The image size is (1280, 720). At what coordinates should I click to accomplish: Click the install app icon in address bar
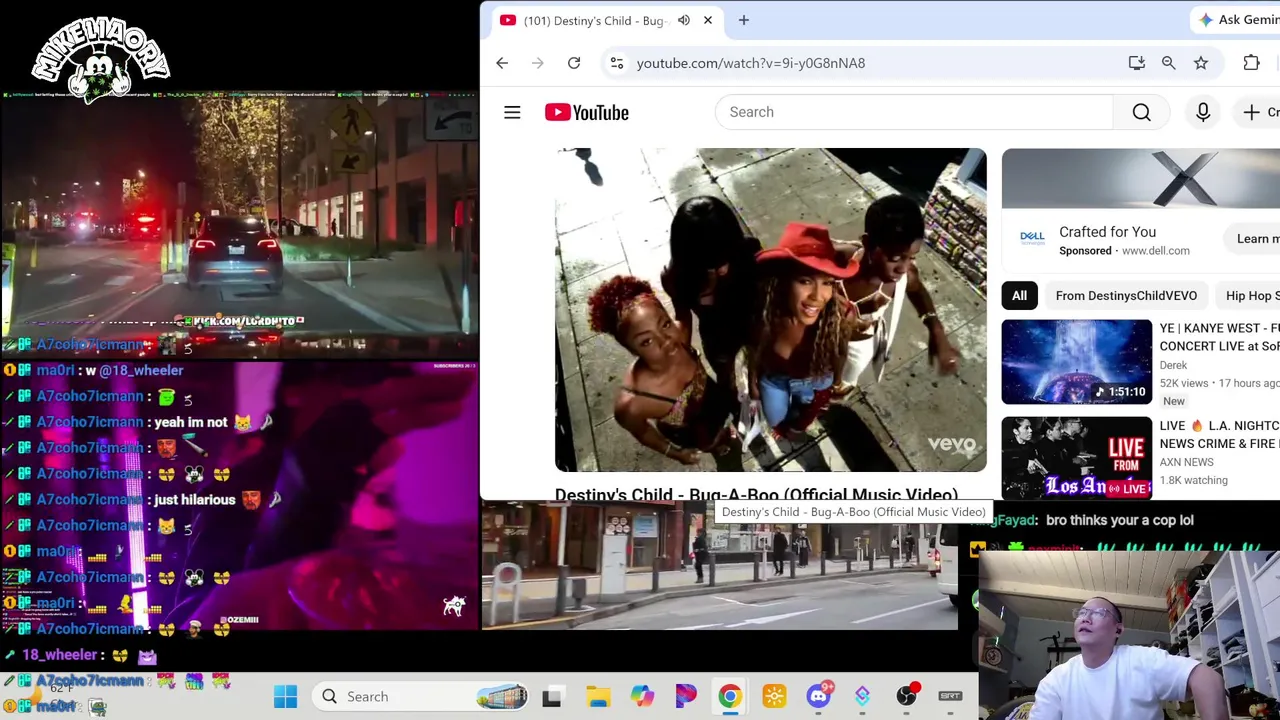[x=1137, y=63]
